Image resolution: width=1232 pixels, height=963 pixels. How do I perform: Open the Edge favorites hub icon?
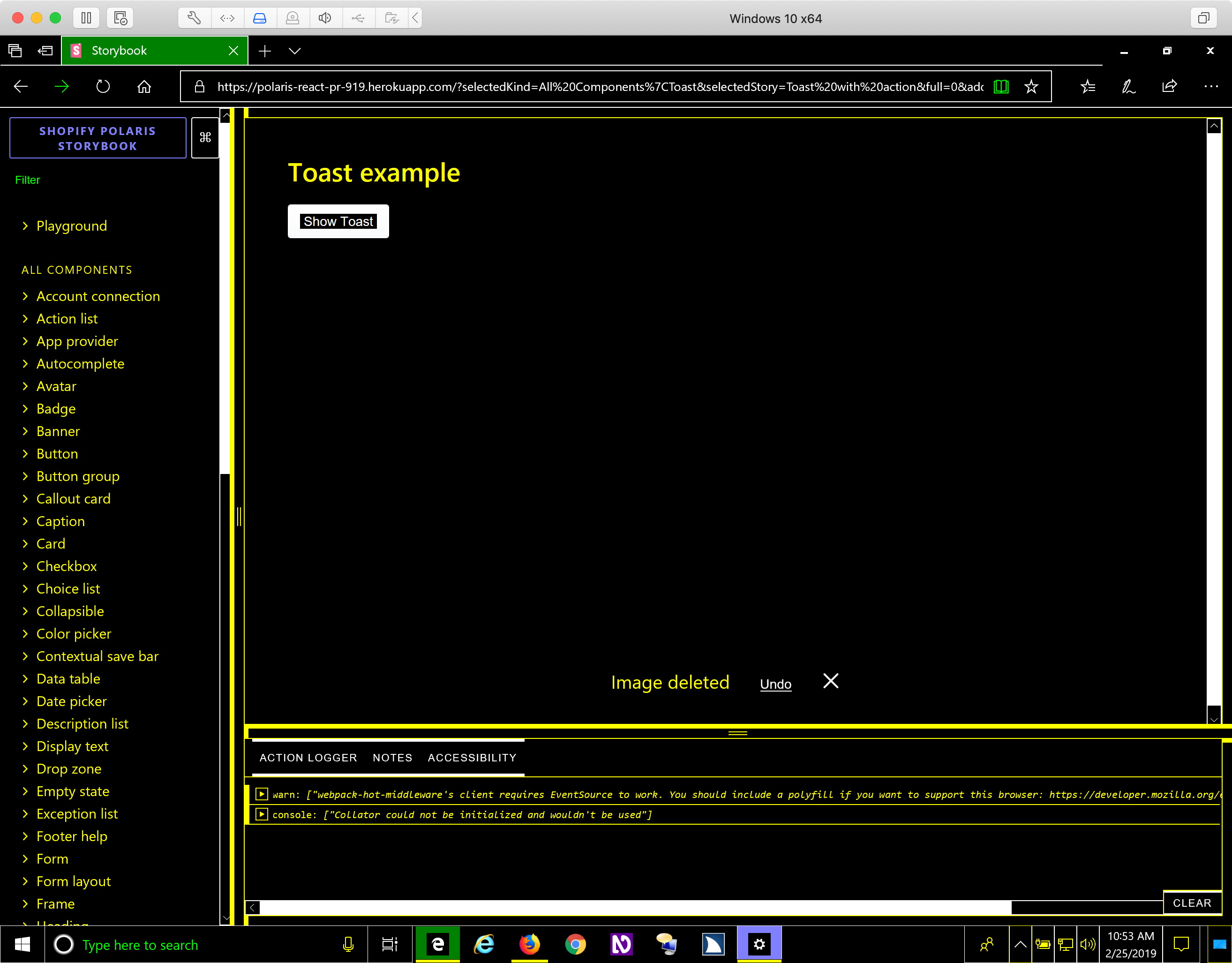(1088, 86)
